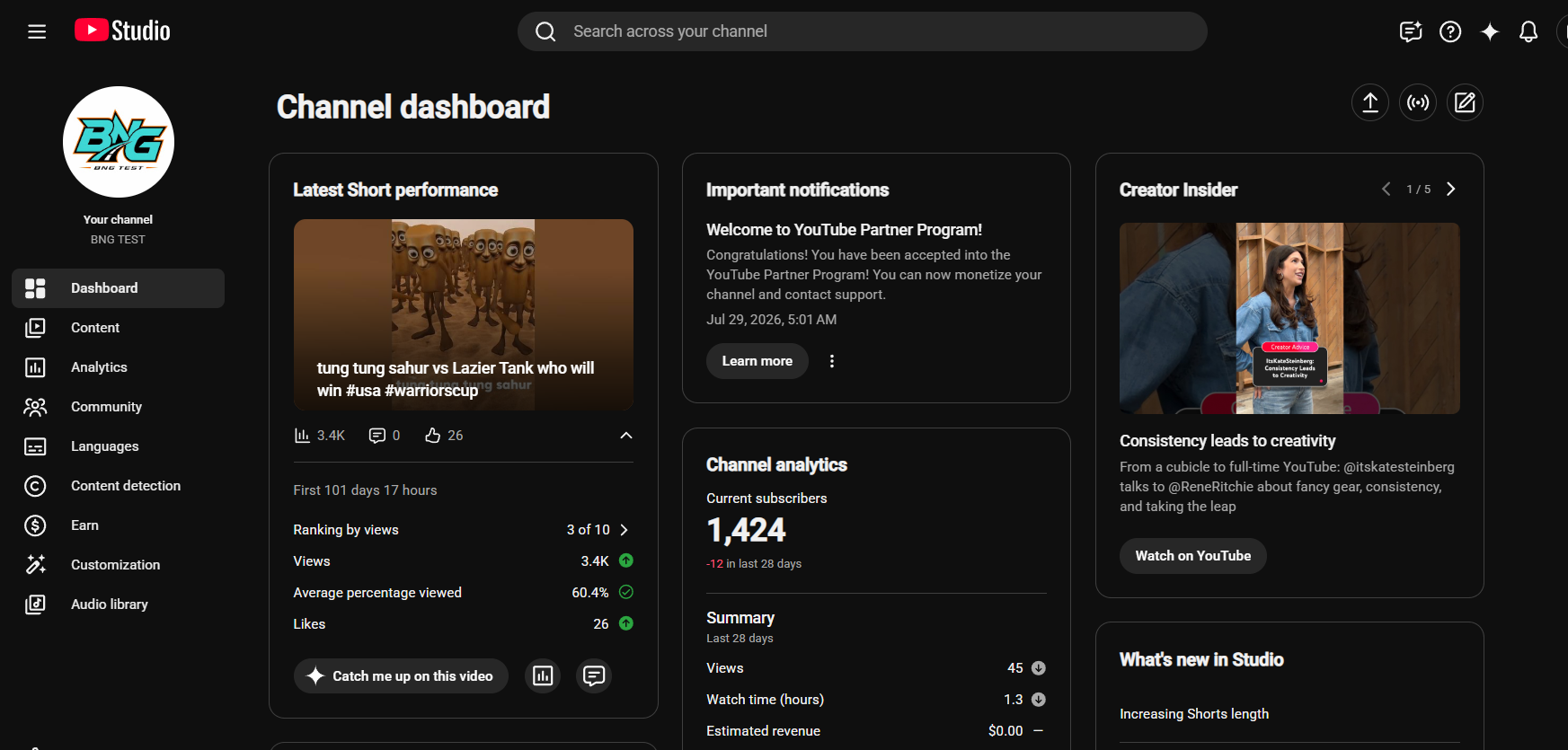Image resolution: width=1568 pixels, height=750 pixels.
Task: Click the First 101 days 17 hours text
Action: point(365,490)
